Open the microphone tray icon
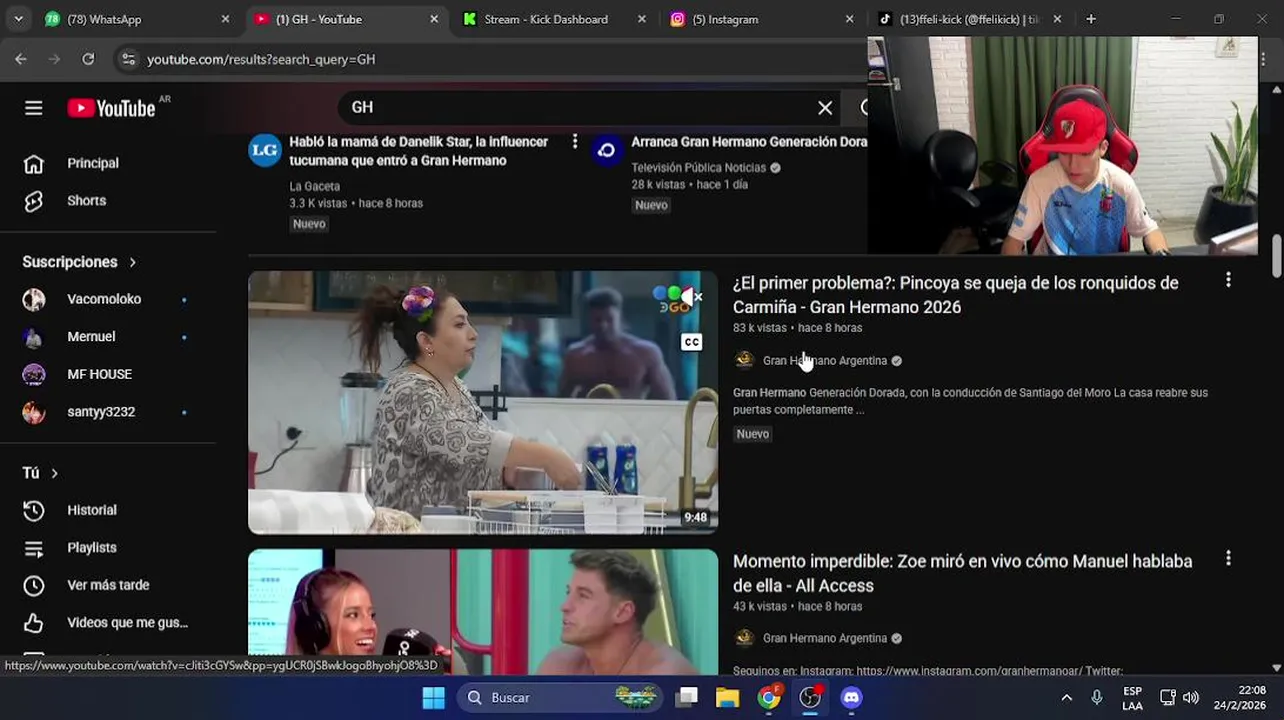The image size is (1284, 720). click(x=1097, y=698)
